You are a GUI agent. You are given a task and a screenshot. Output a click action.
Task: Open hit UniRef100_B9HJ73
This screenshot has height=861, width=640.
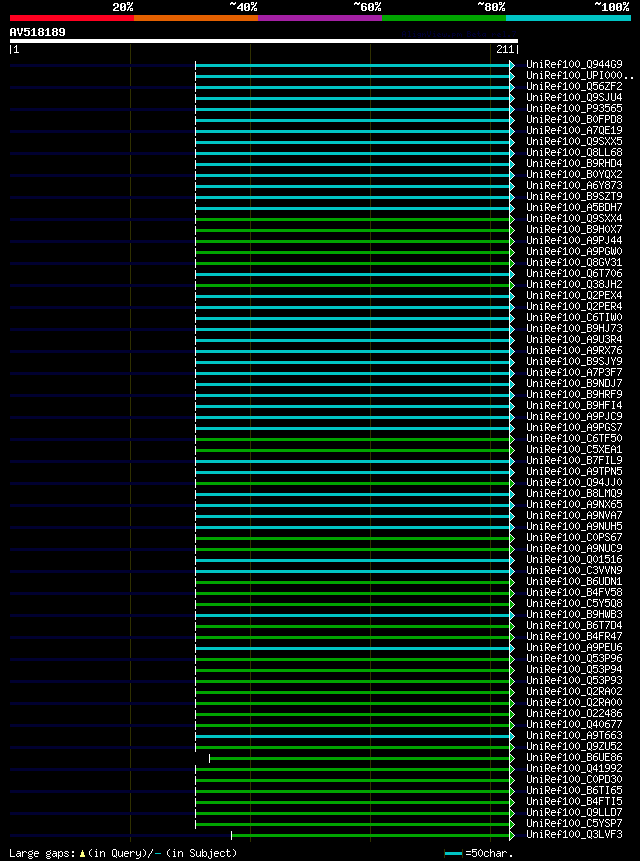[x=574, y=328]
